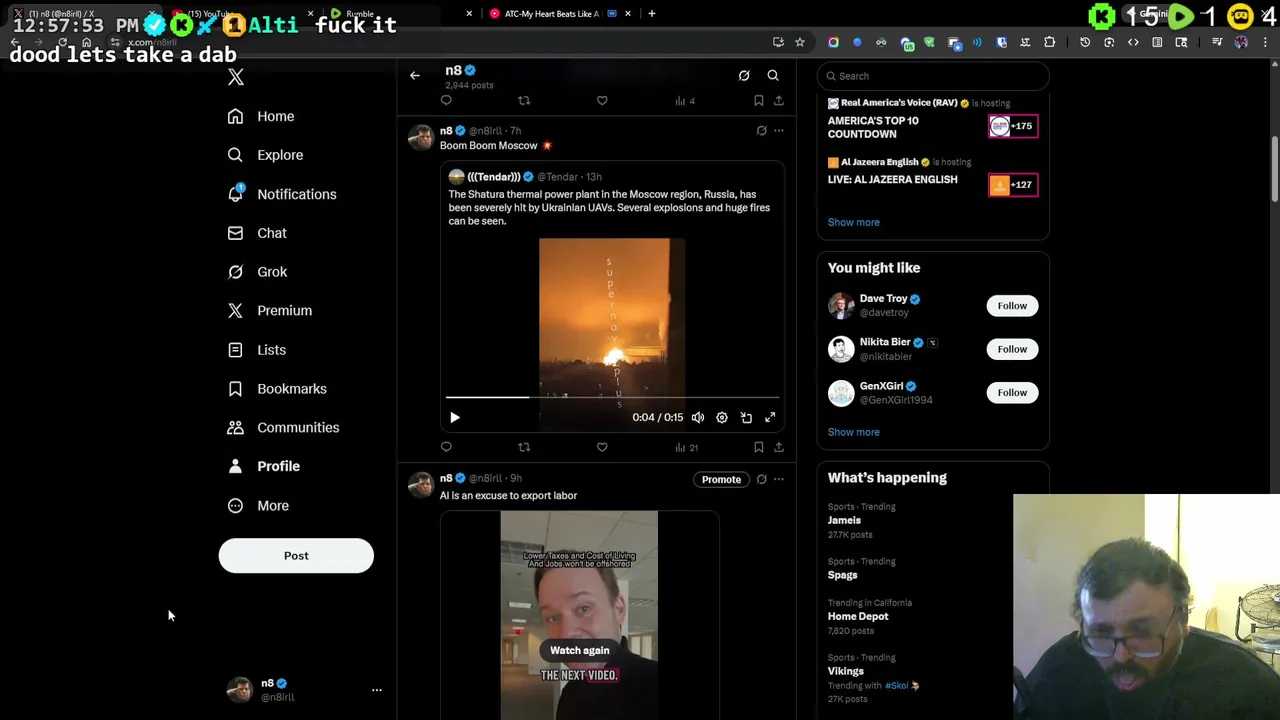
Task: Follow Dave Troy
Action: (x=1012, y=306)
